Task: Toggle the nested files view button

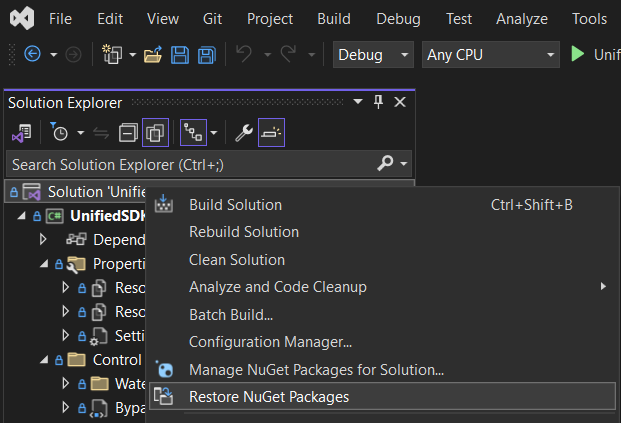Action: [193, 133]
